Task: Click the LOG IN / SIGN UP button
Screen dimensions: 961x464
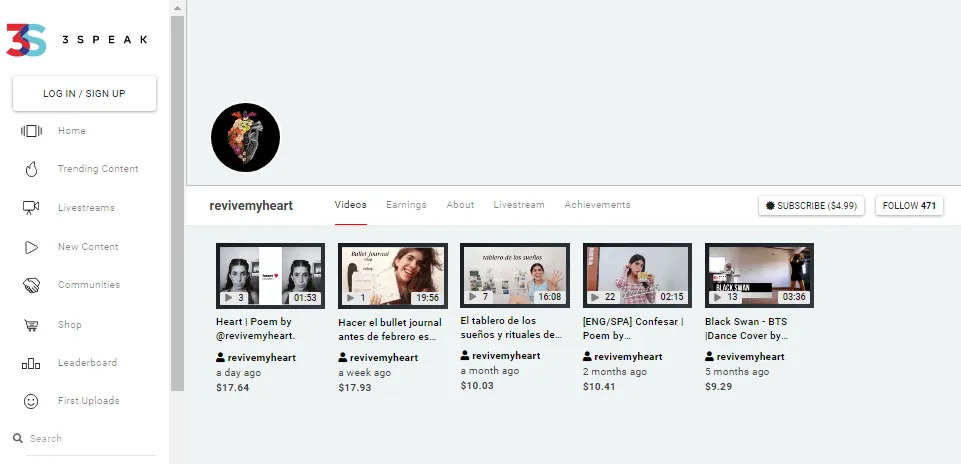Action: click(85, 94)
